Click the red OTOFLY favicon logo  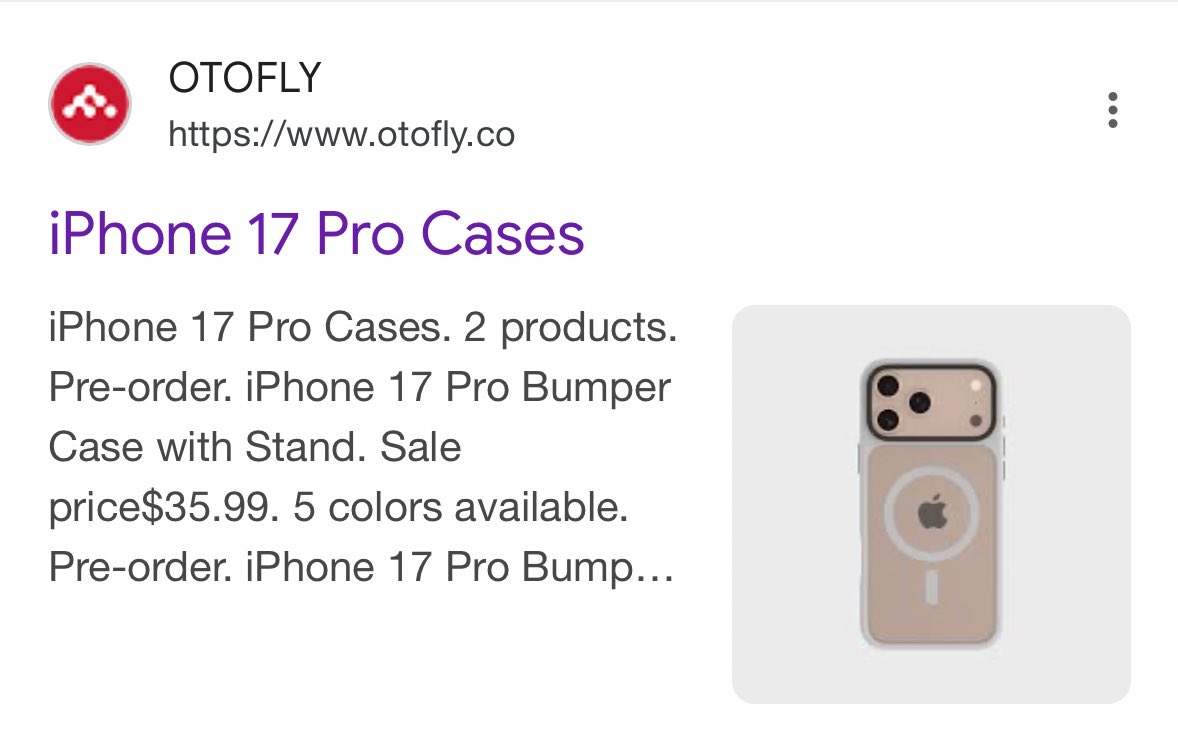(89, 104)
